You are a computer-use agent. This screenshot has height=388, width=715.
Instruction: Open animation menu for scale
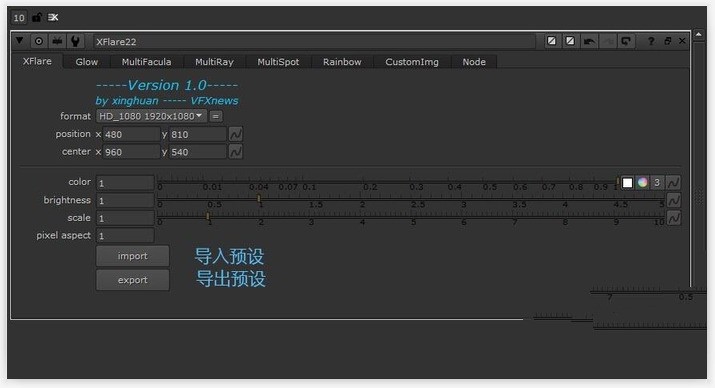tap(674, 218)
